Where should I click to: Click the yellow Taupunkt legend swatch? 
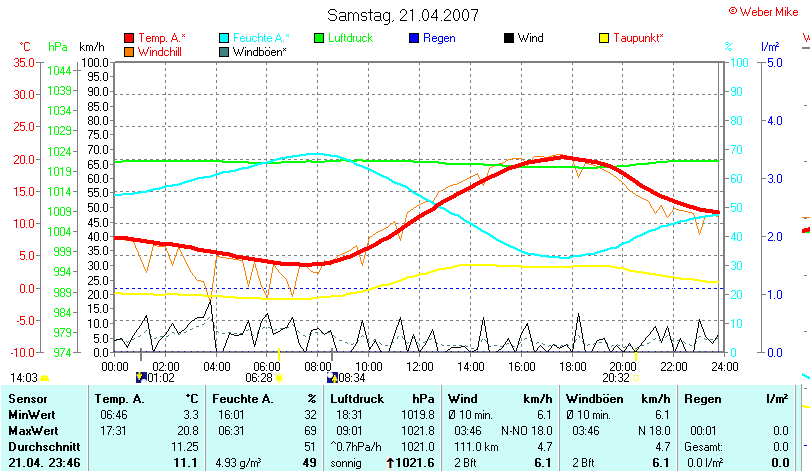(604, 38)
